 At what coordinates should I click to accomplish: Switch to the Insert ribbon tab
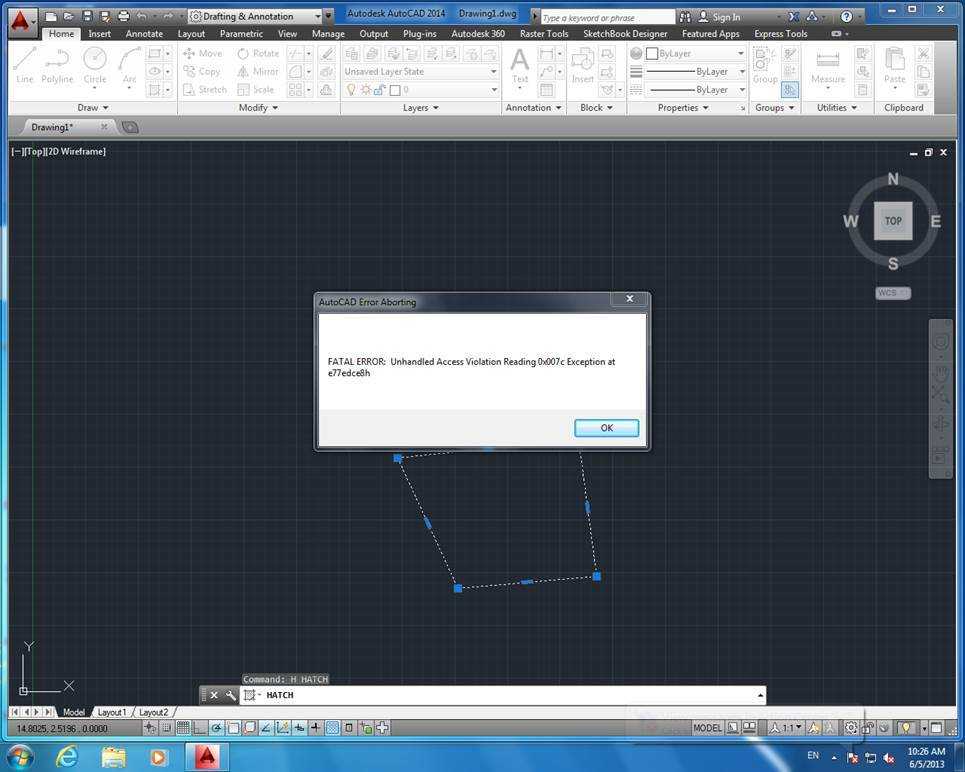point(100,34)
